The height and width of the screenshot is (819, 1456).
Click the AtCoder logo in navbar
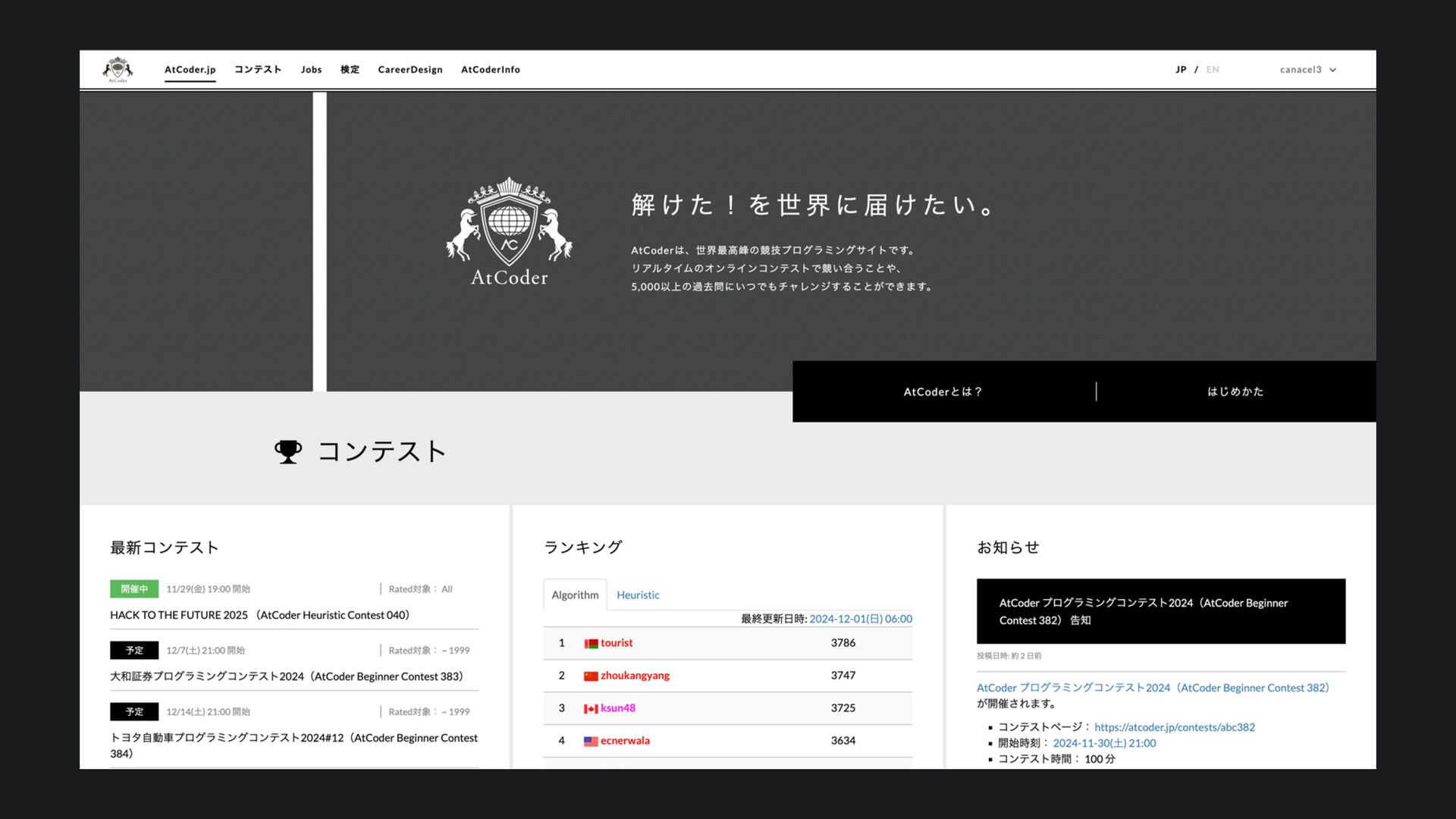tap(118, 69)
